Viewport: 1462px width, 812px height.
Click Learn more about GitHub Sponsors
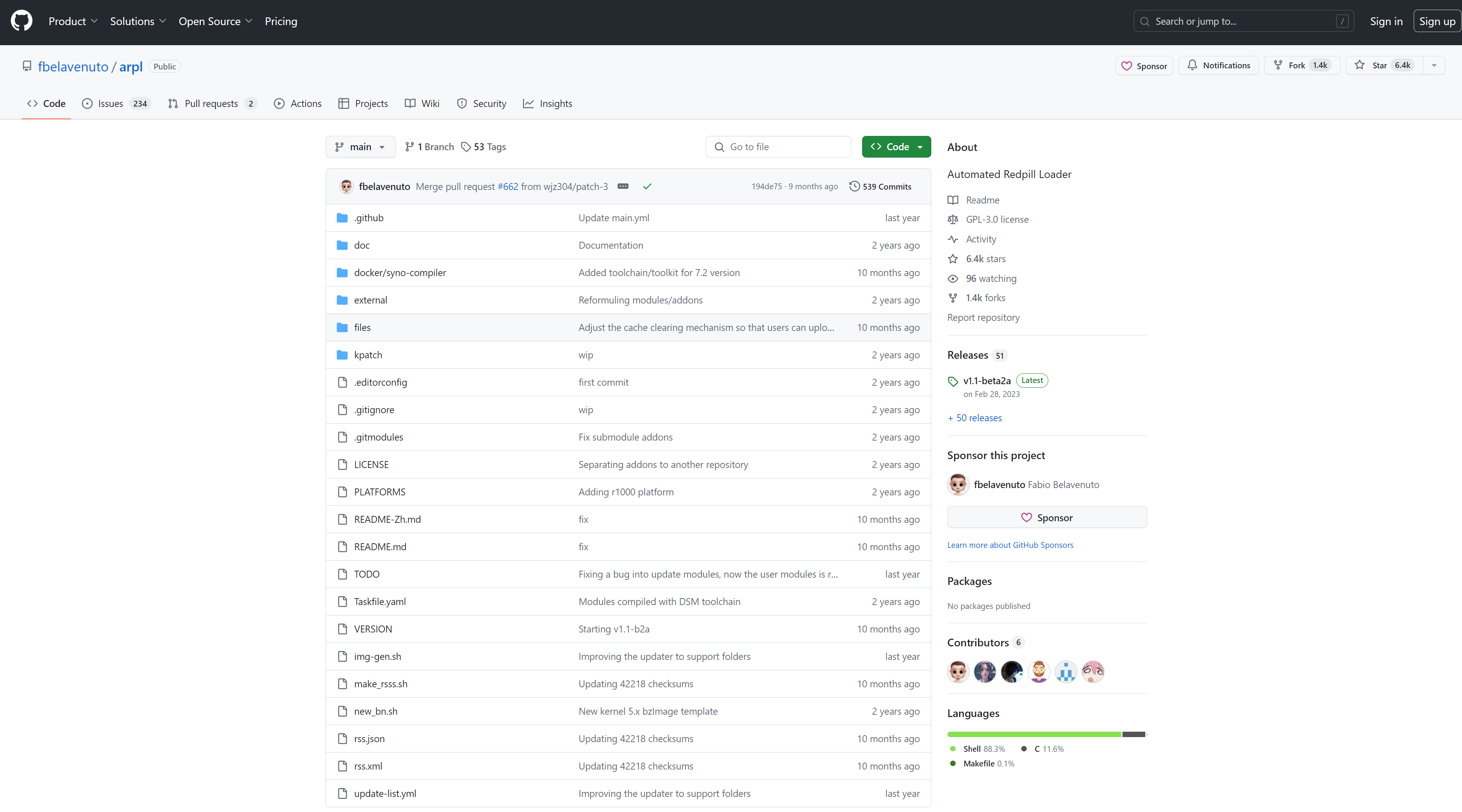pyautogui.click(x=1010, y=545)
